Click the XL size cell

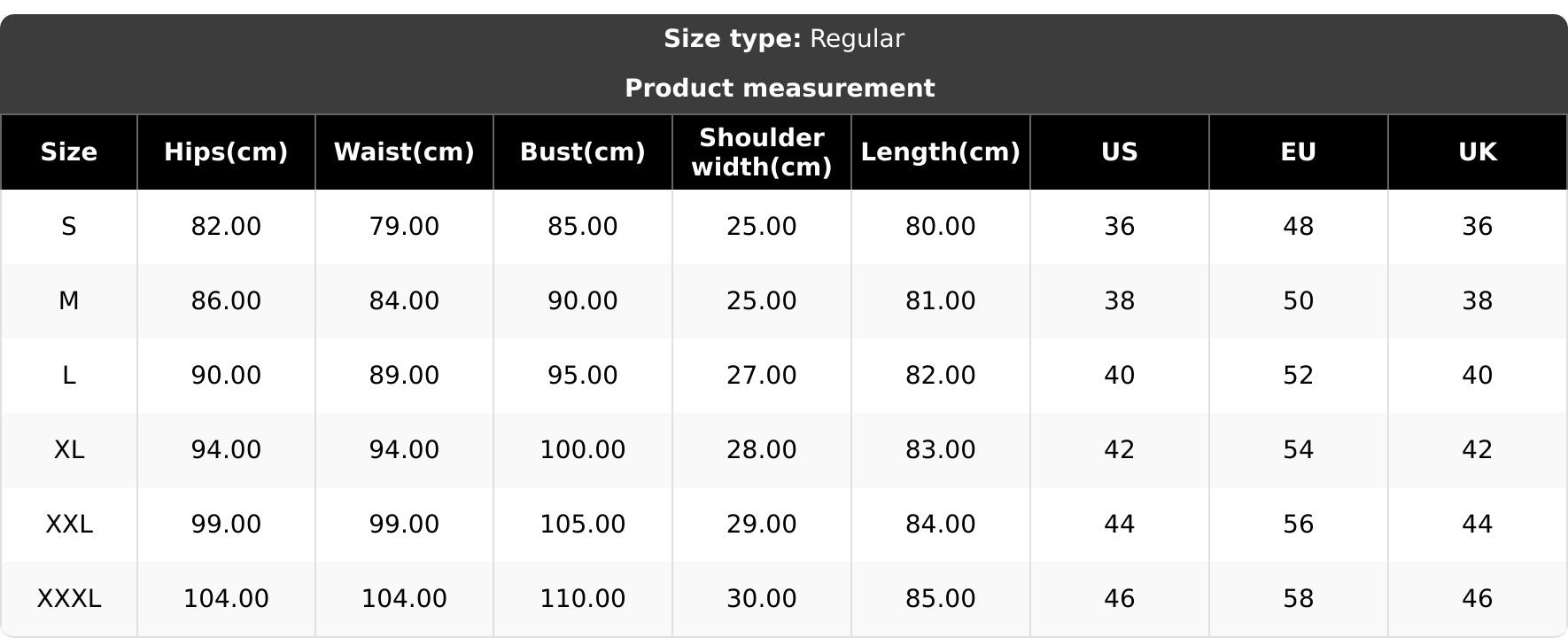pos(69,450)
